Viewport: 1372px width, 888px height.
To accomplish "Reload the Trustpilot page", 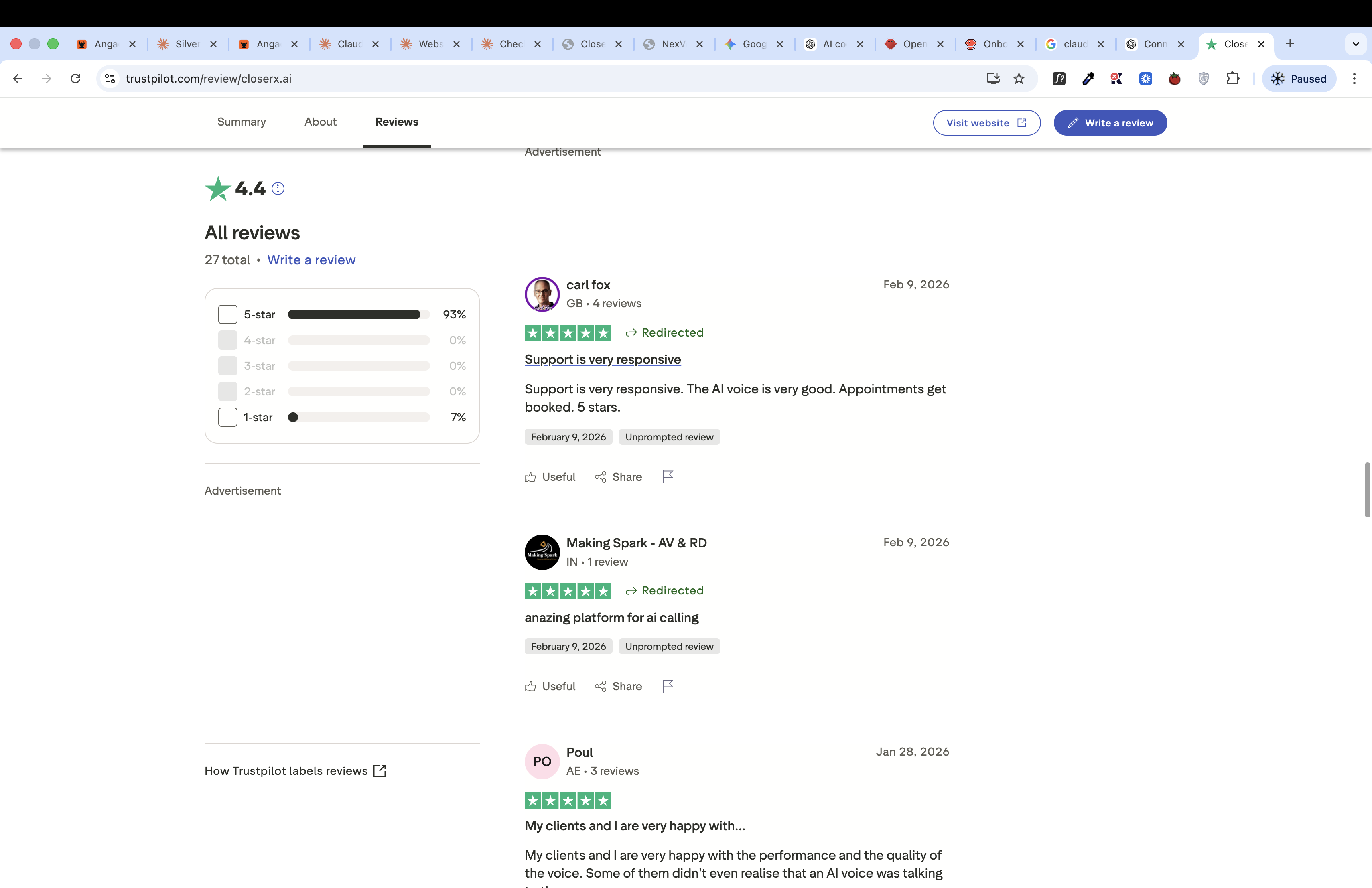I will [75, 79].
